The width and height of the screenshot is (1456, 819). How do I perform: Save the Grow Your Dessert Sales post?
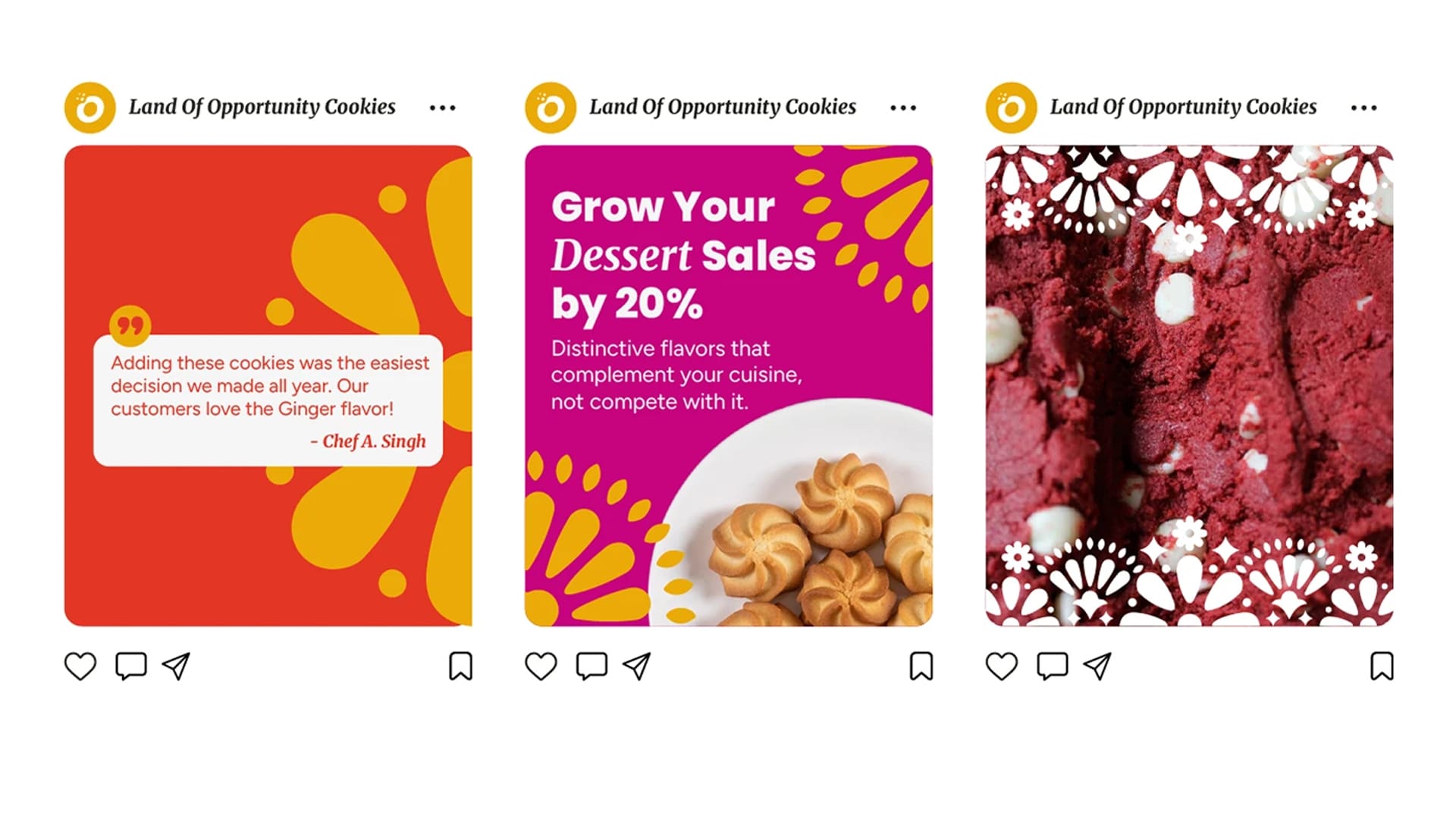click(921, 667)
